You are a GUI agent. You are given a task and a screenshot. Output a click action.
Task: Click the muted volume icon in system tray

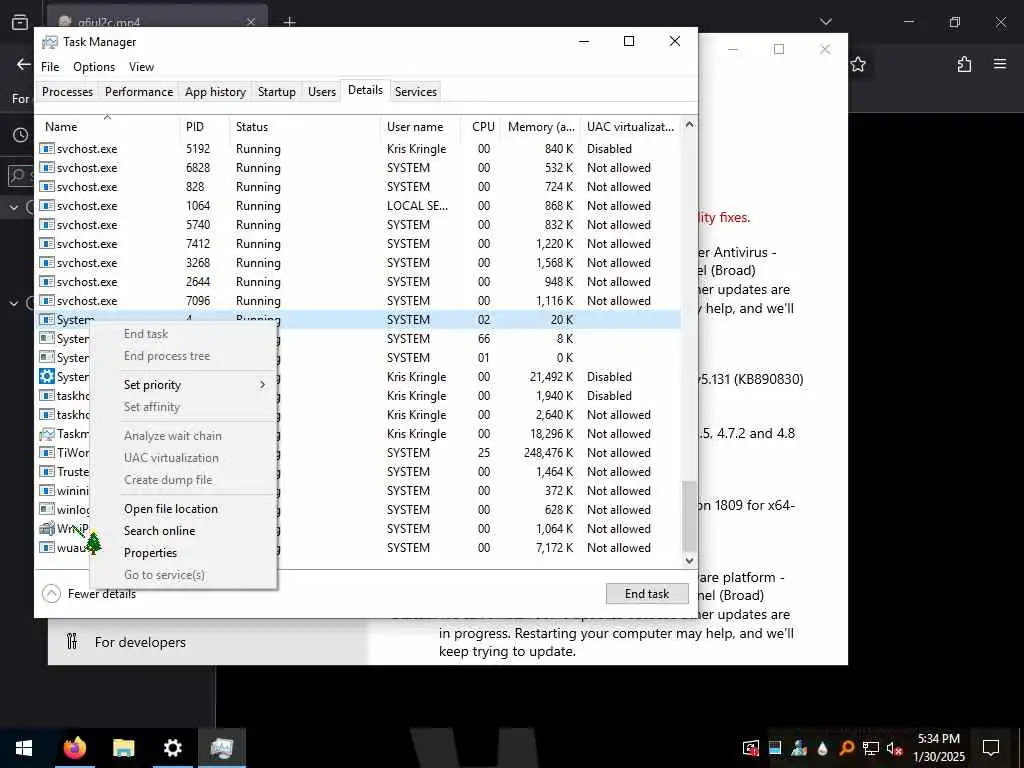click(894, 748)
